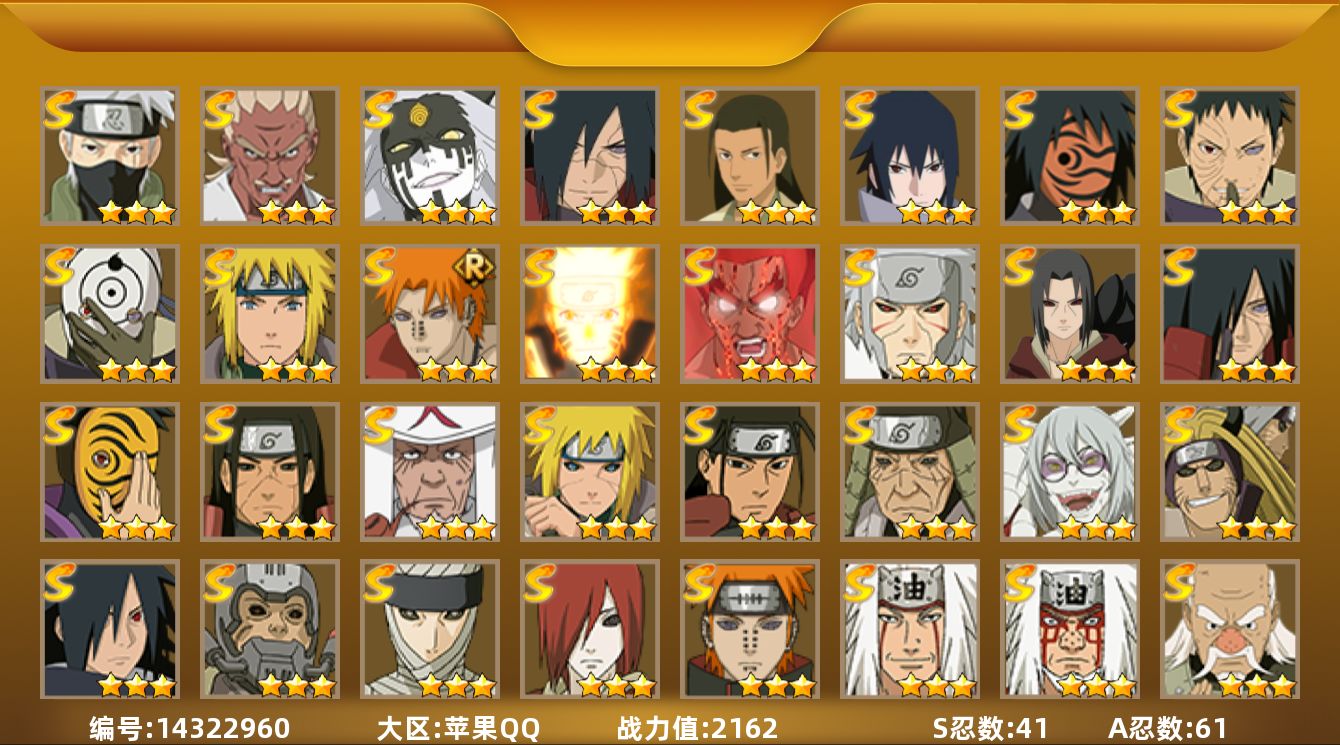Select the red-face-painted sage with oil headband
Screen dimensions: 1340x745
(x=1069, y=629)
